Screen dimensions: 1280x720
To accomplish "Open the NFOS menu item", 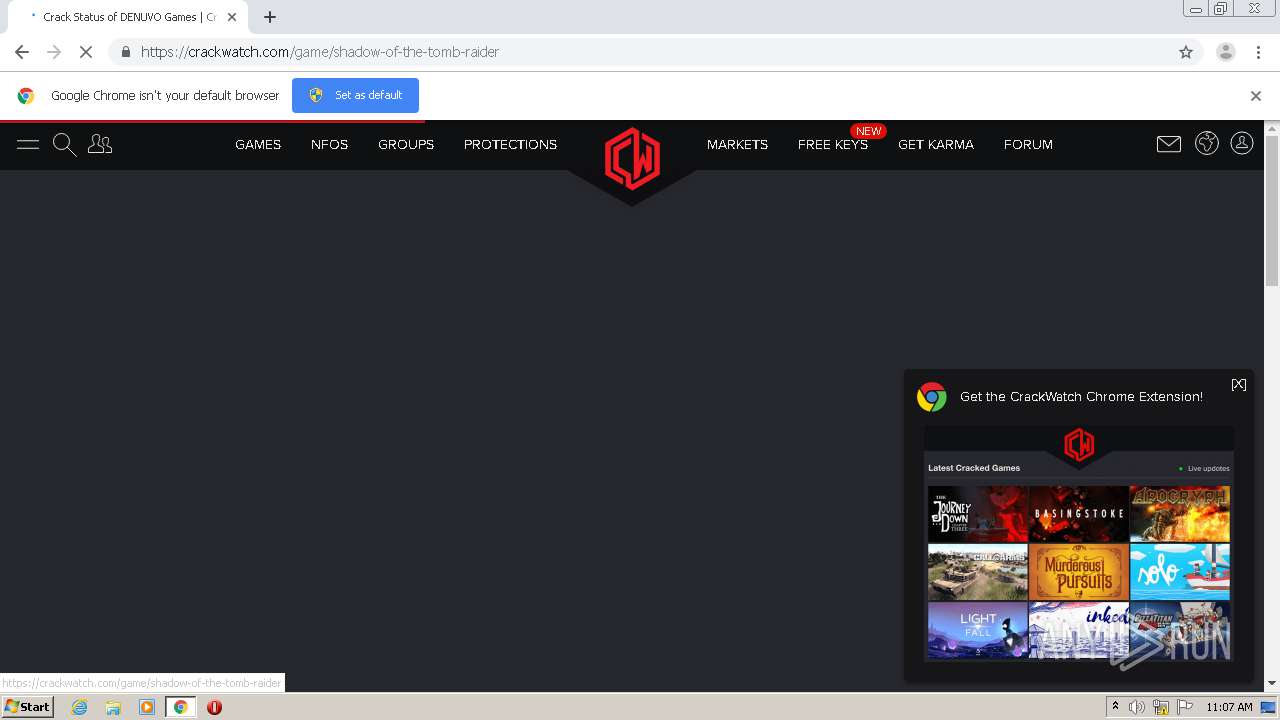I will pos(329,145).
